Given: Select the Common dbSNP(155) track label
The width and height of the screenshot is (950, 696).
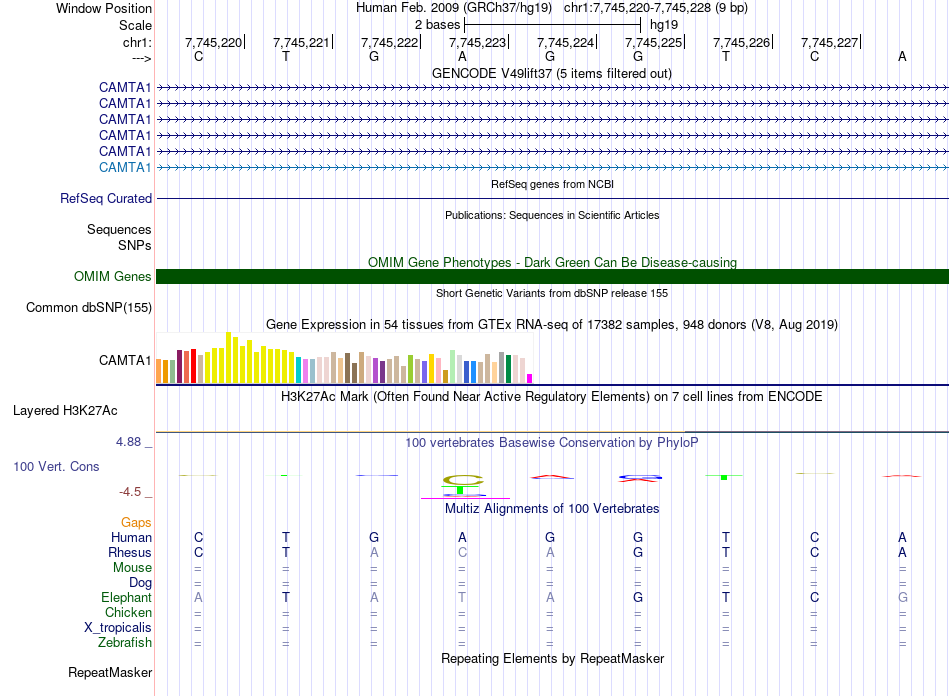Looking at the screenshot, I should (88, 308).
